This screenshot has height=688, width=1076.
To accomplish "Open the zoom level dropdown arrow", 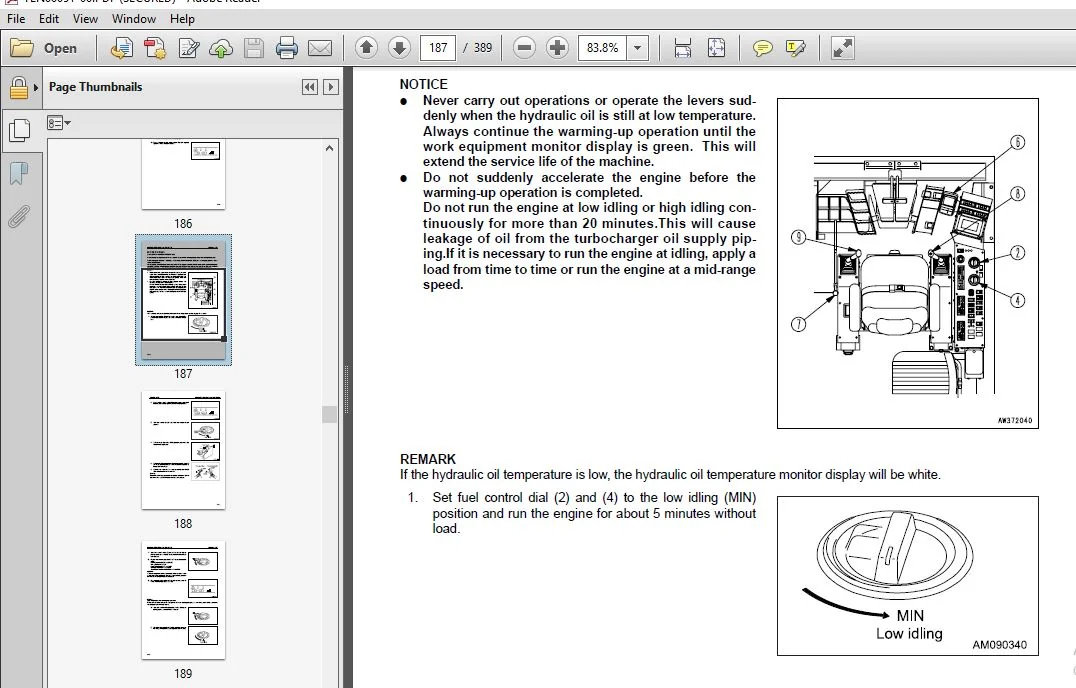I will tap(638, 47).
